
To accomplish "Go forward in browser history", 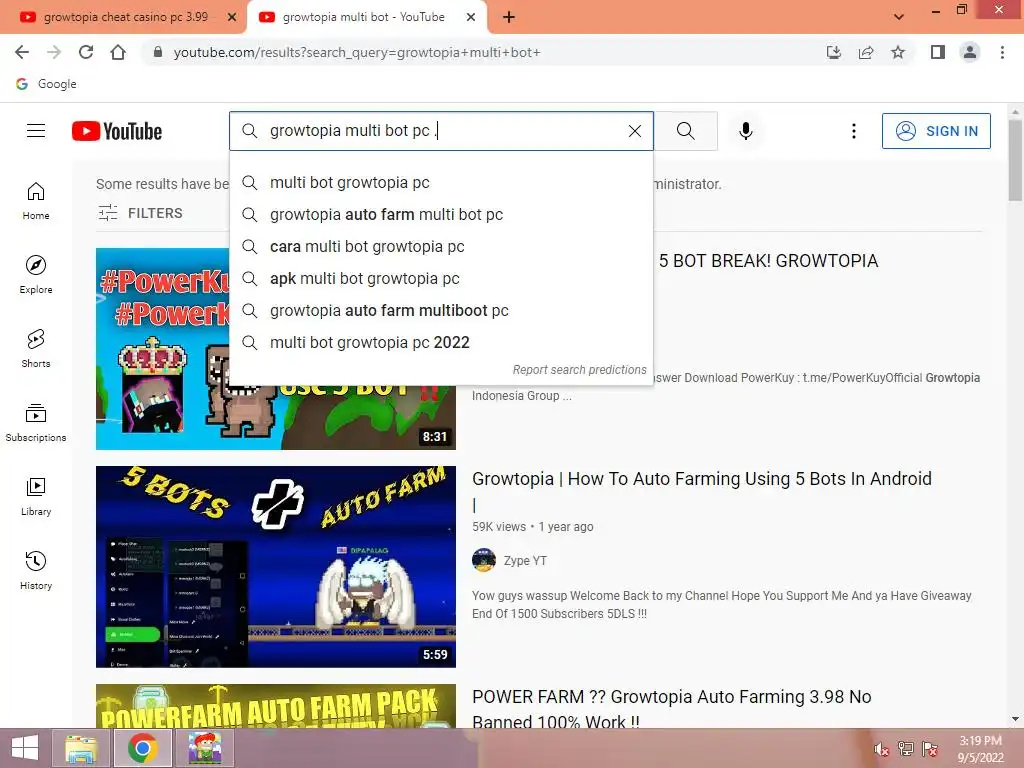I will 54,52.
